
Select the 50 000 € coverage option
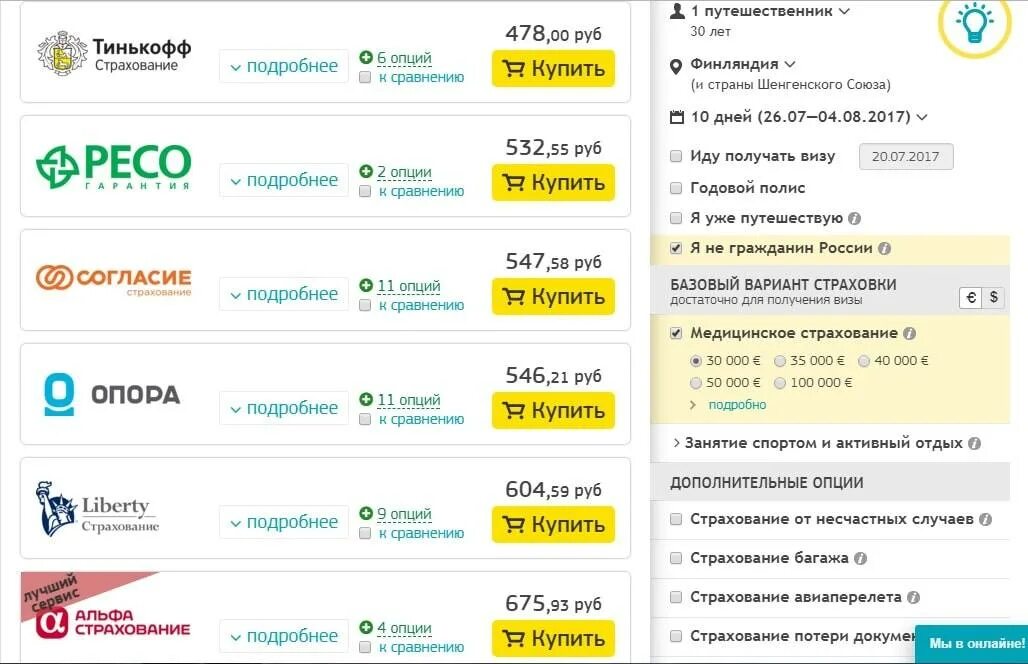pyautogui.click(x=696, y=383)
